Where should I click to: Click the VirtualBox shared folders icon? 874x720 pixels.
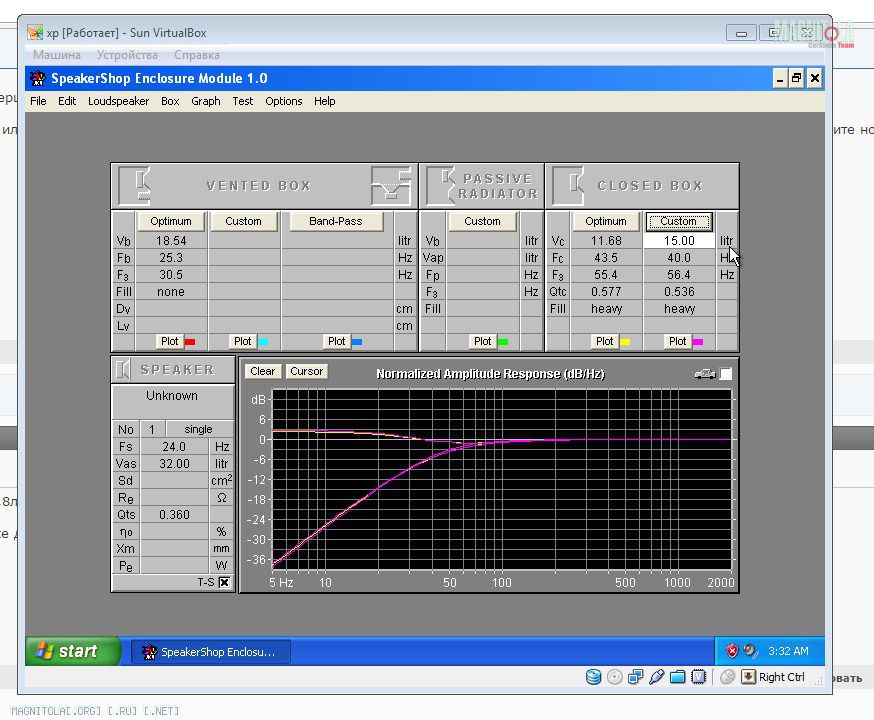[677, 677]
